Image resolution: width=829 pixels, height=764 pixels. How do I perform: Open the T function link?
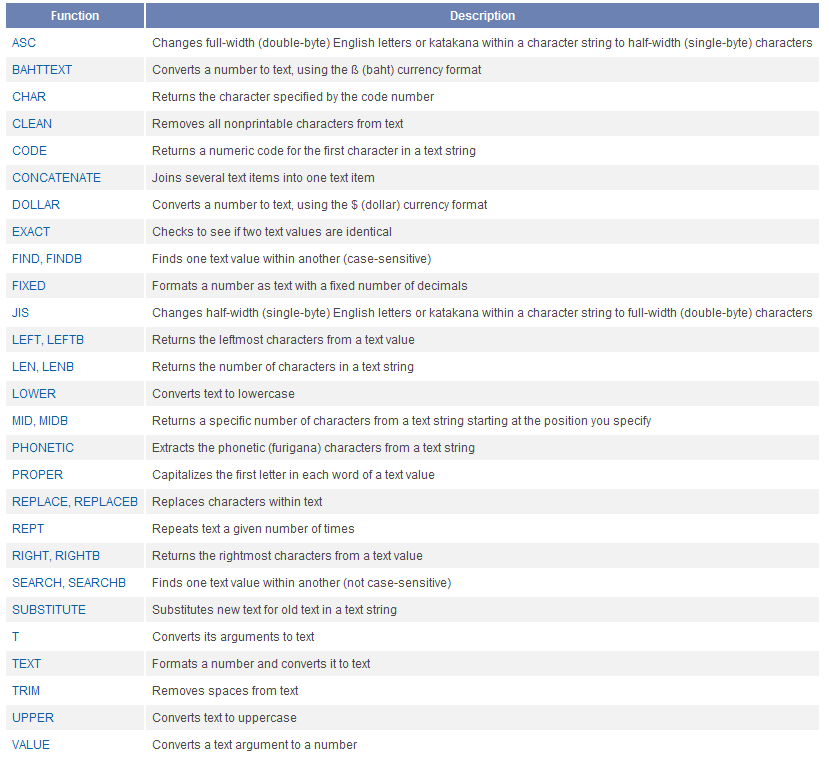point(16,636)
